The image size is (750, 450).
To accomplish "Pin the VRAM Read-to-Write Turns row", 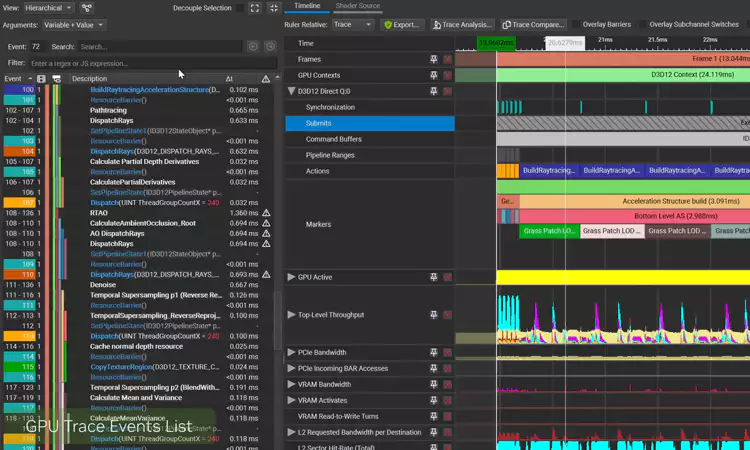I will pyautogui.click(x=433, y=416).
